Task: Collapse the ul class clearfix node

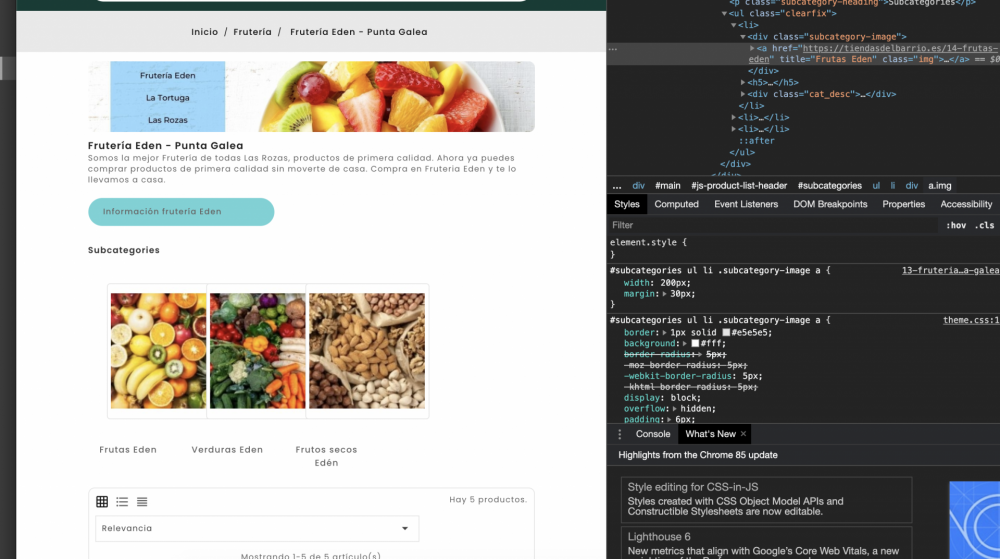Action: pyautogui.click(x=724, y=13)
